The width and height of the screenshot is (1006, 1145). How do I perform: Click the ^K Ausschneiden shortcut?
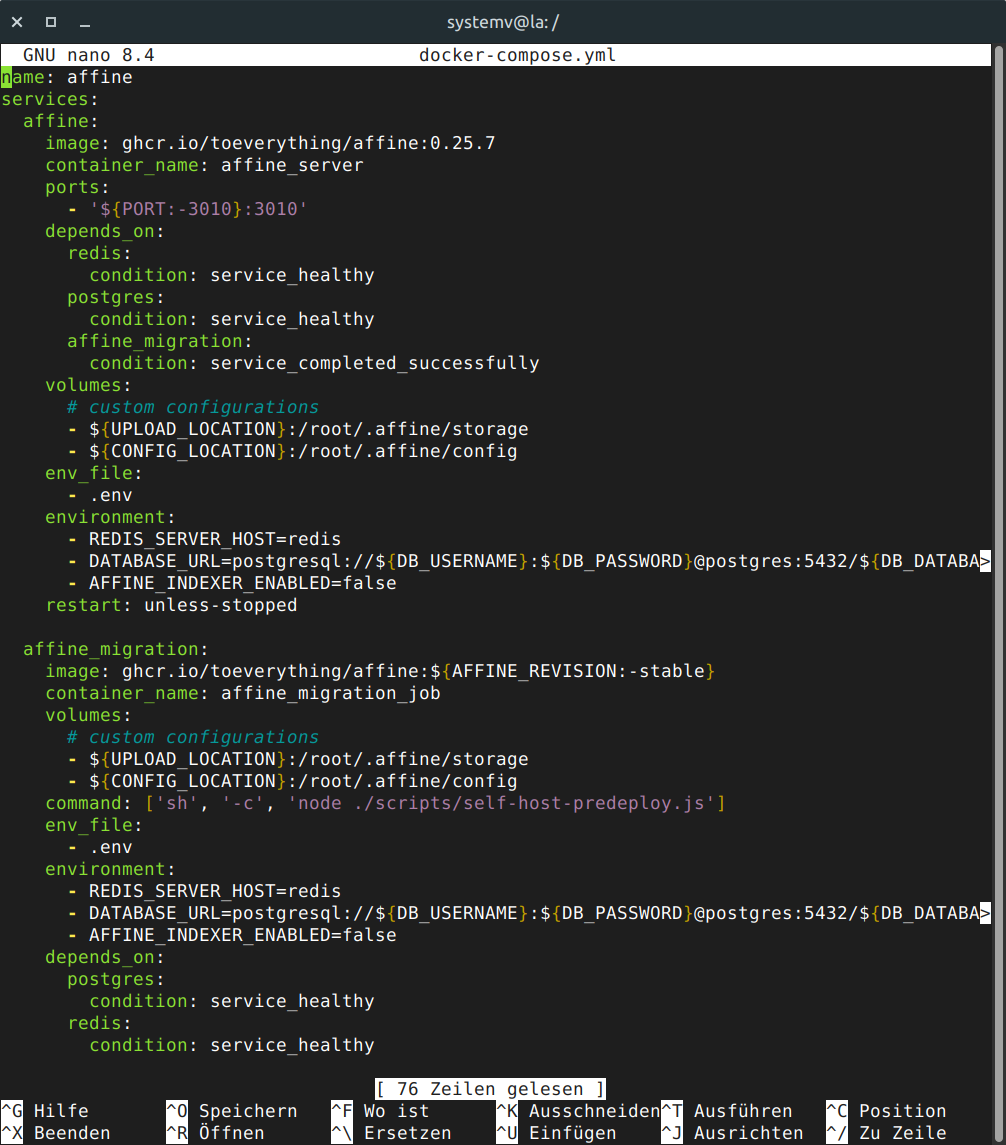[x=578, y=1111]
